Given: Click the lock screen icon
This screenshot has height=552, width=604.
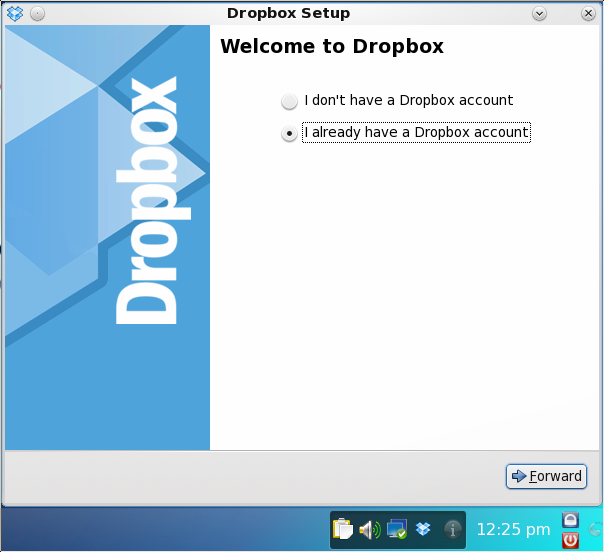Looking at the screenshot, I should (570, 520).
